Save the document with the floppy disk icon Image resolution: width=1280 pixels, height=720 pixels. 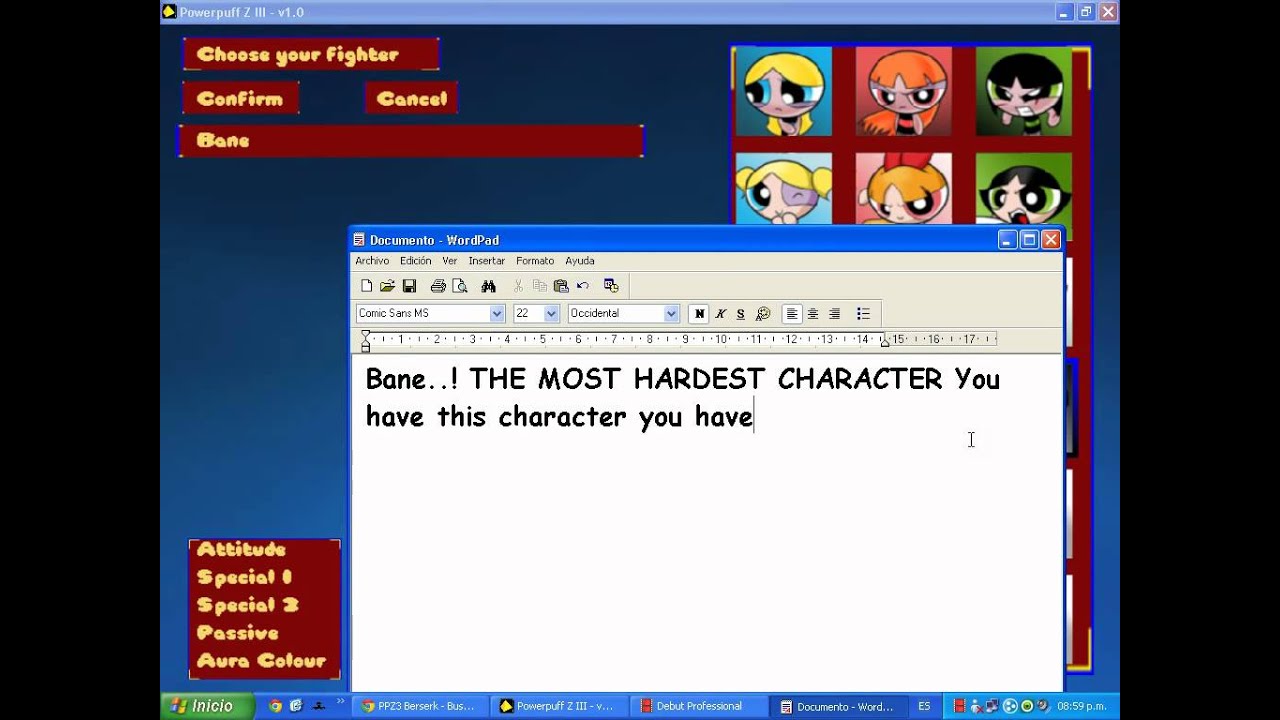409,286
